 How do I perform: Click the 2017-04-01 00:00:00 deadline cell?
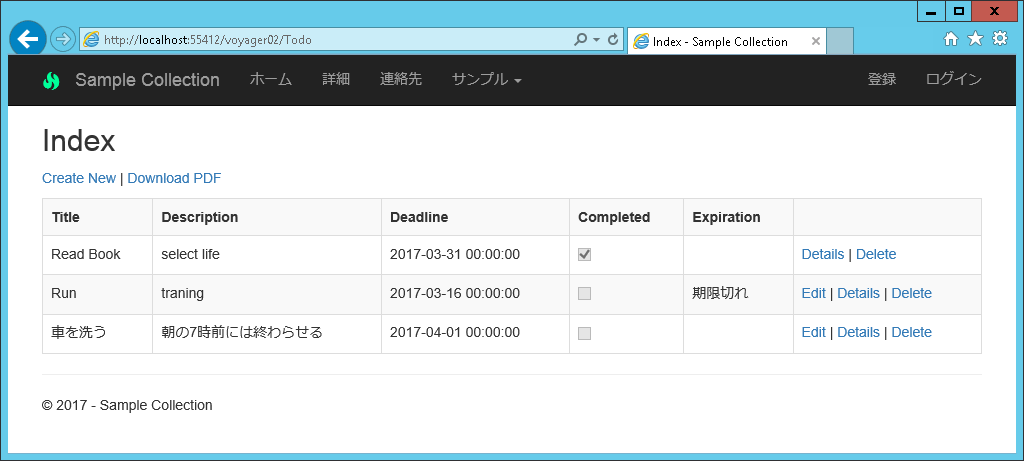click(475, 333)
